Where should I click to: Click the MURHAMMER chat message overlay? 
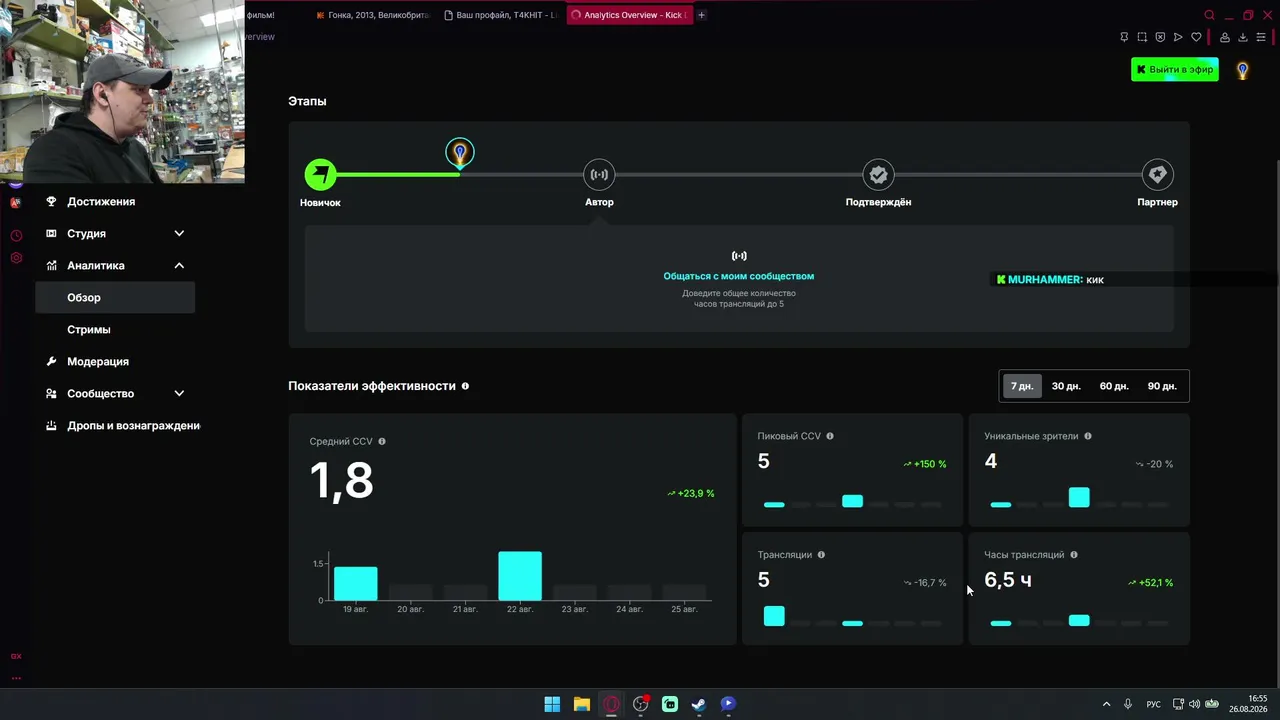[x=1051, y=280]
